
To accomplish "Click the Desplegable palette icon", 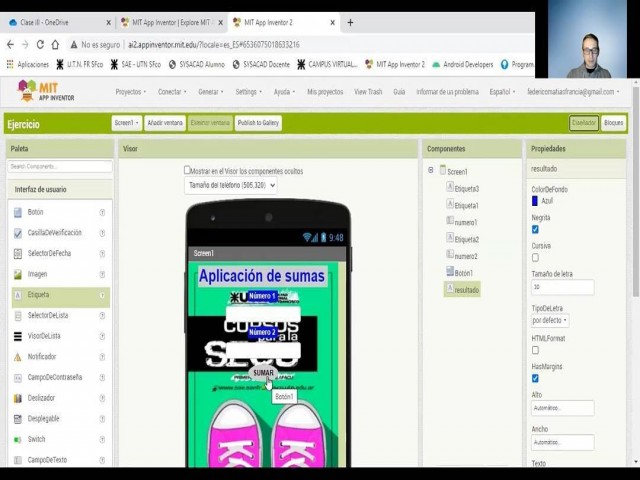I will coord(18,419).
